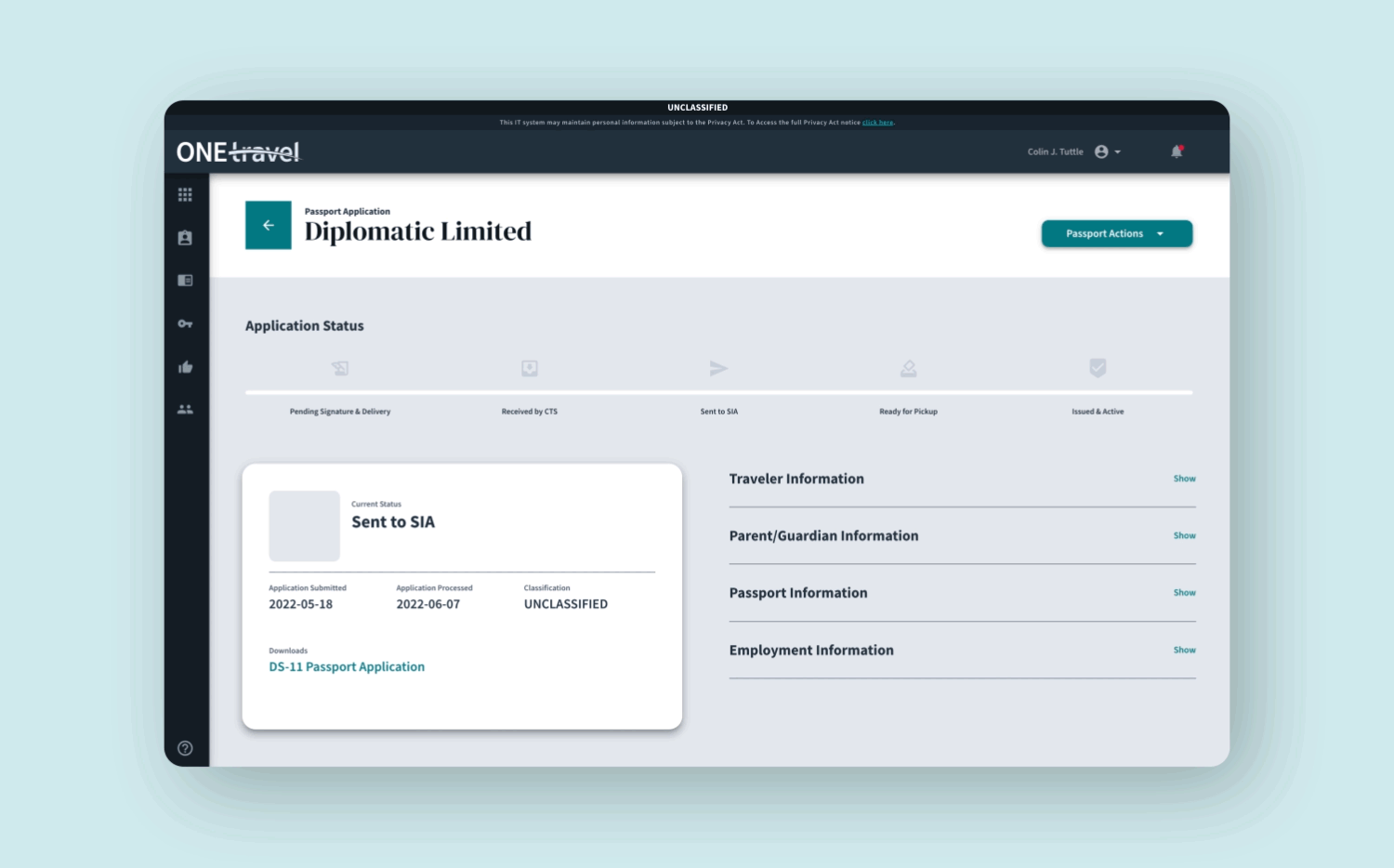Screen dimensions: 1394x868
Task: Open Colin J. Tuttle account menu
Action: pyautogui.click(x=1073, y=151)
